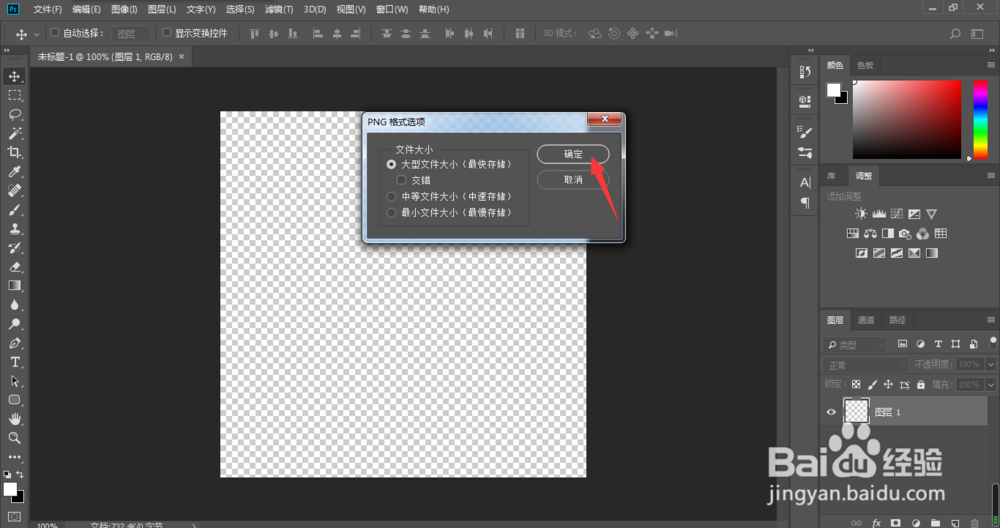Open the Color panel flyout menu
This screenshot has width=1000, height=528.
[991, 65]
